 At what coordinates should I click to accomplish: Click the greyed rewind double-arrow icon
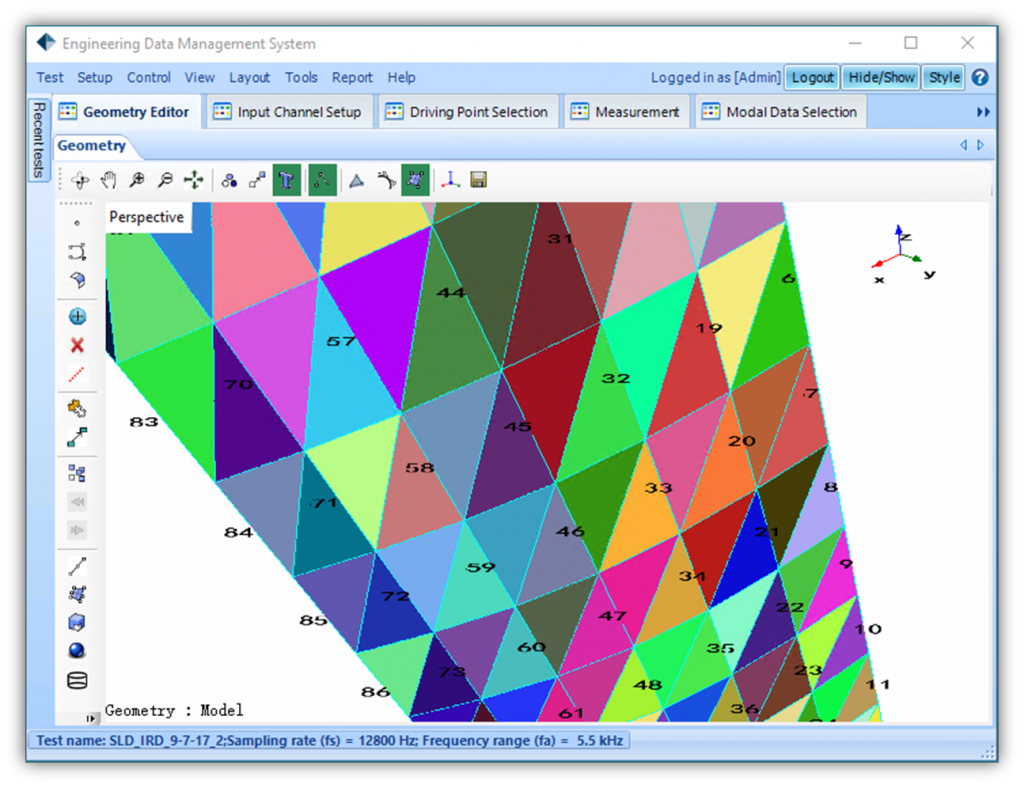pos(77,501)
